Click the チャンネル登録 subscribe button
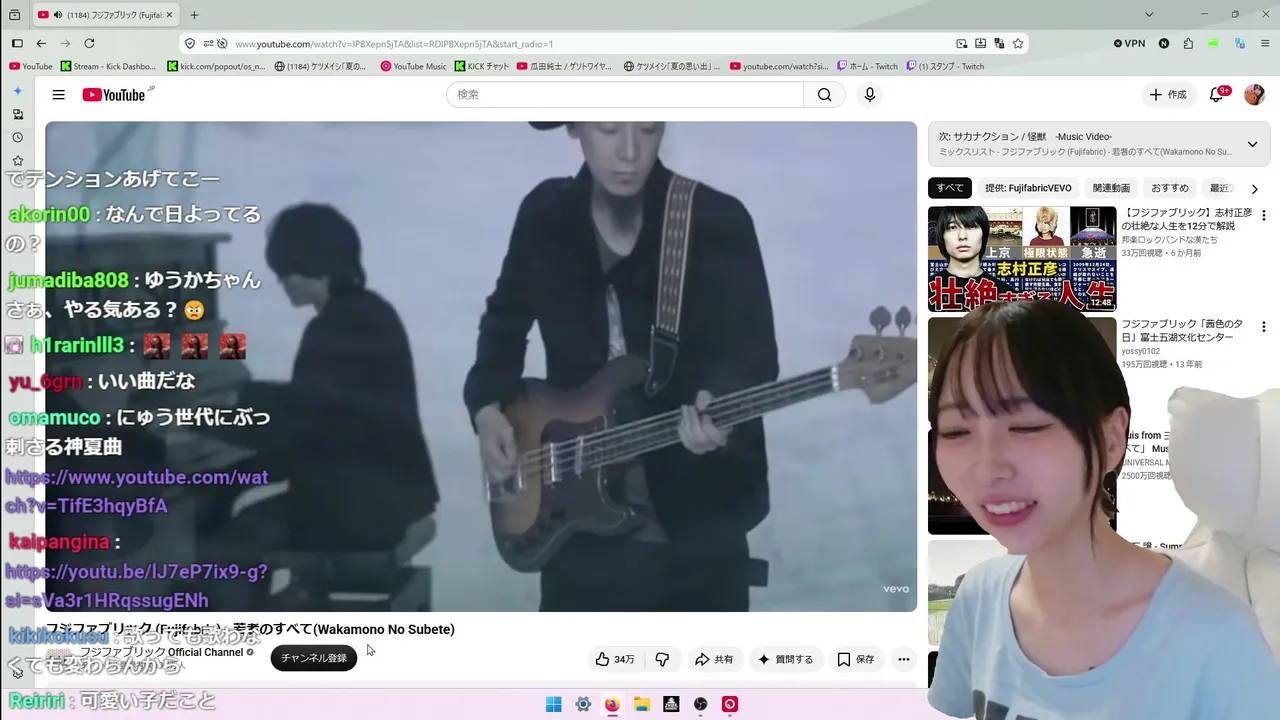The image size is (1280, 720). (x=314, y=658)
